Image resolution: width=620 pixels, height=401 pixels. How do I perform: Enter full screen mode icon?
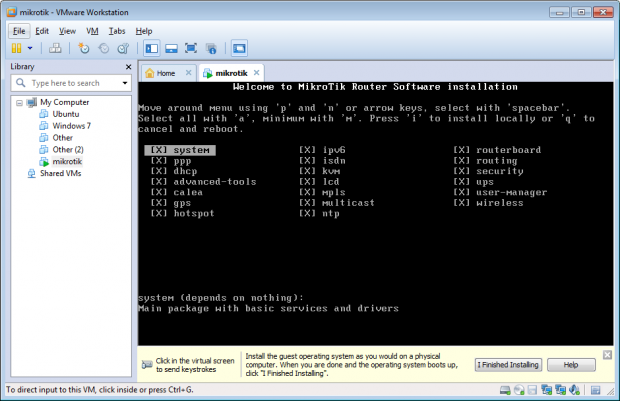click(191, 48)
